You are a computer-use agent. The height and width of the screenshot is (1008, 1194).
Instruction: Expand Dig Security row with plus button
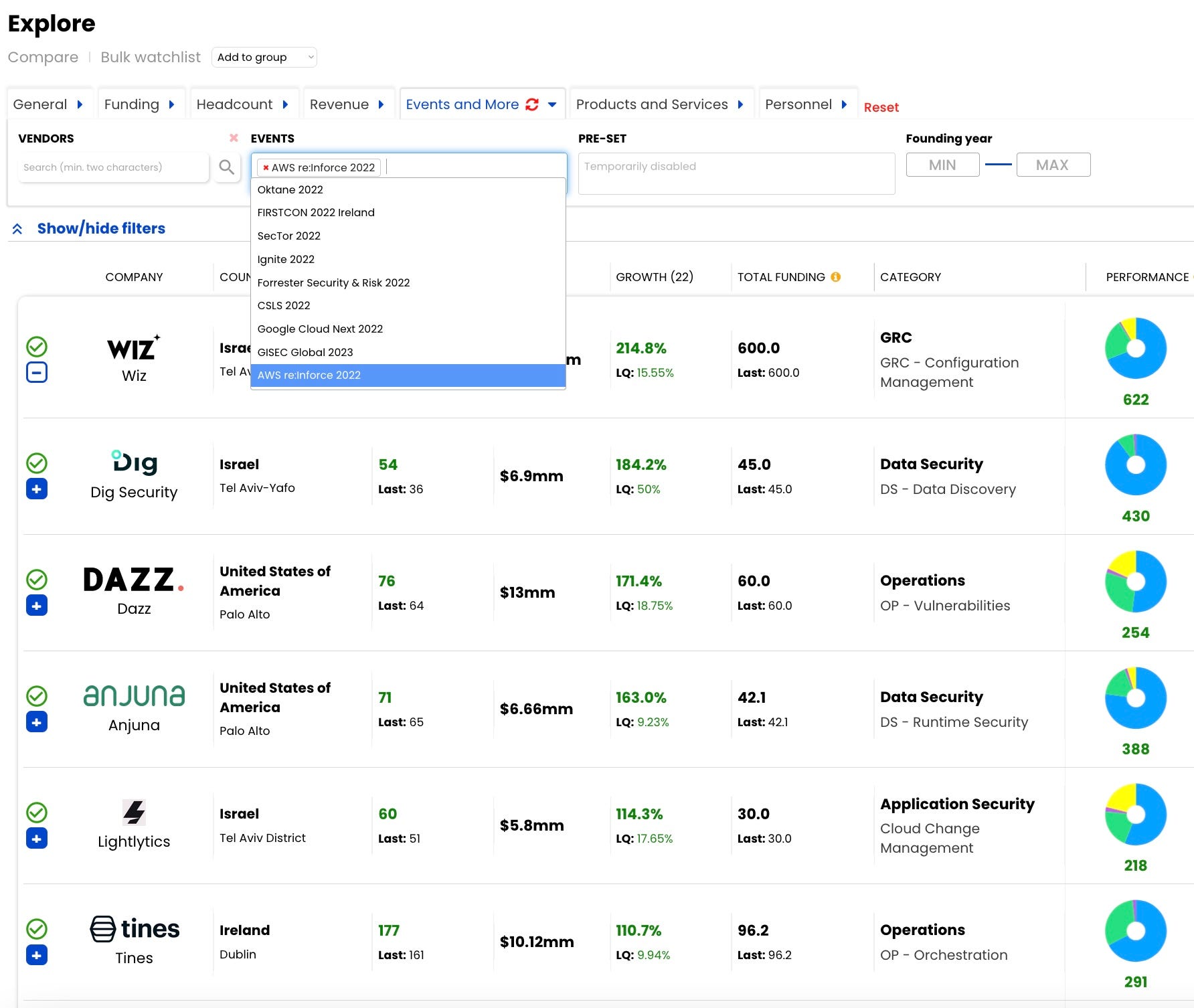(x=37, y=489)
